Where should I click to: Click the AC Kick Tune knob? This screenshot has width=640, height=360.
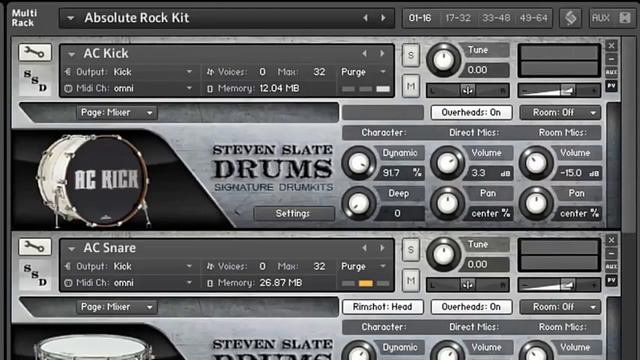(444, 60)
